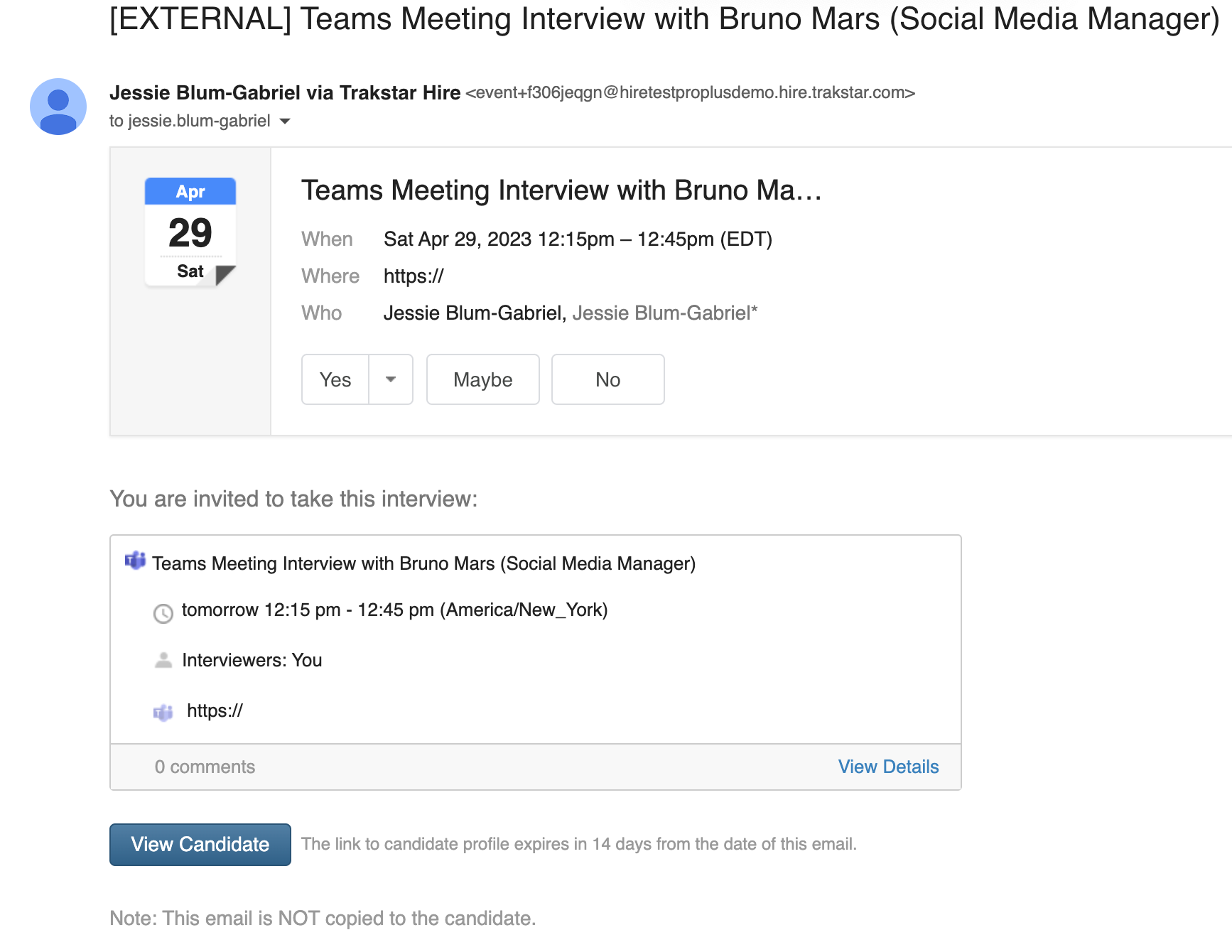Click the https:// meeting link in interview card
Image resolution: width=1232 pixels, height=952 pixels.
pos(215,710)
